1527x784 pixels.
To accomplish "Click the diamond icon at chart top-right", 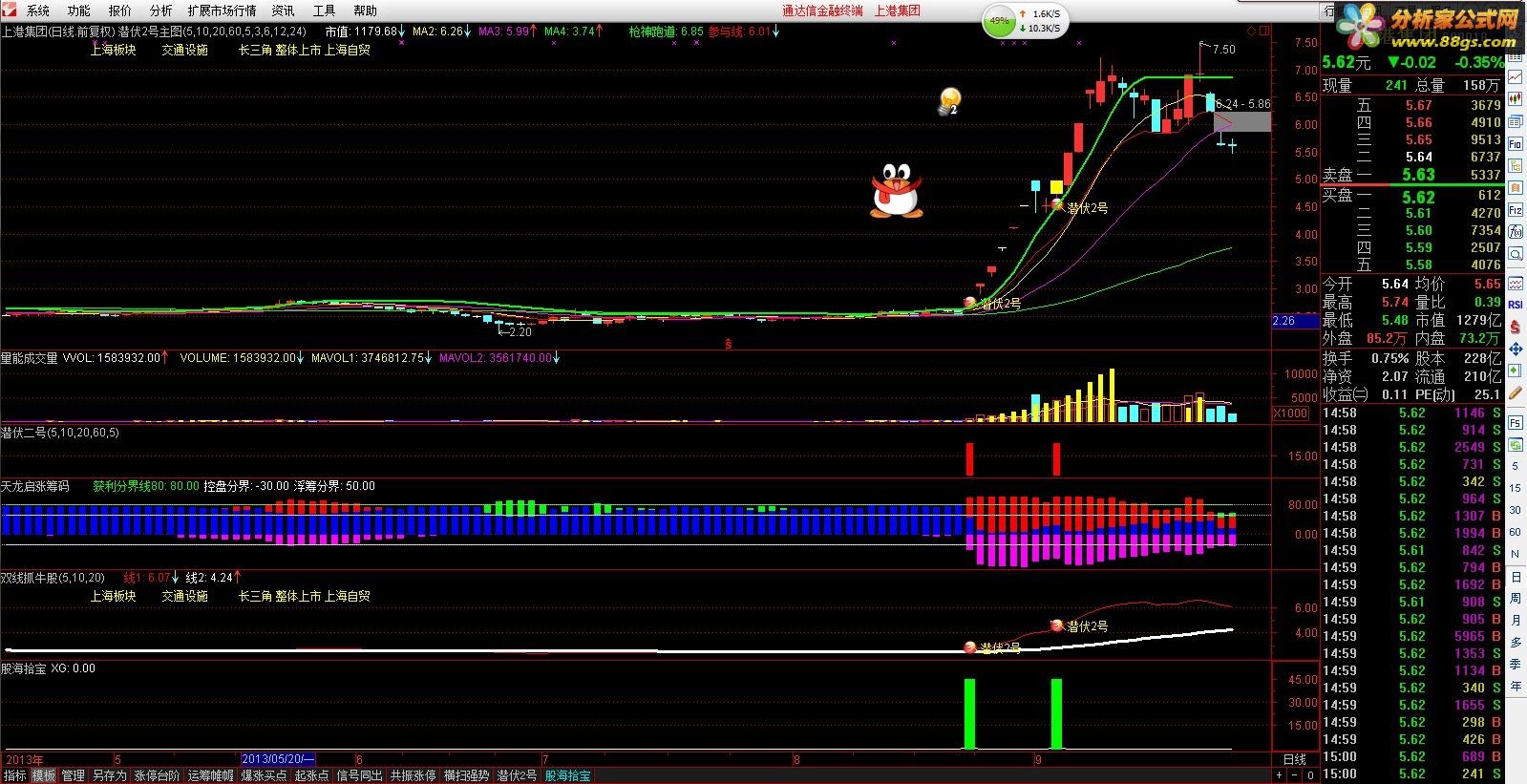I will [1251, 31].
